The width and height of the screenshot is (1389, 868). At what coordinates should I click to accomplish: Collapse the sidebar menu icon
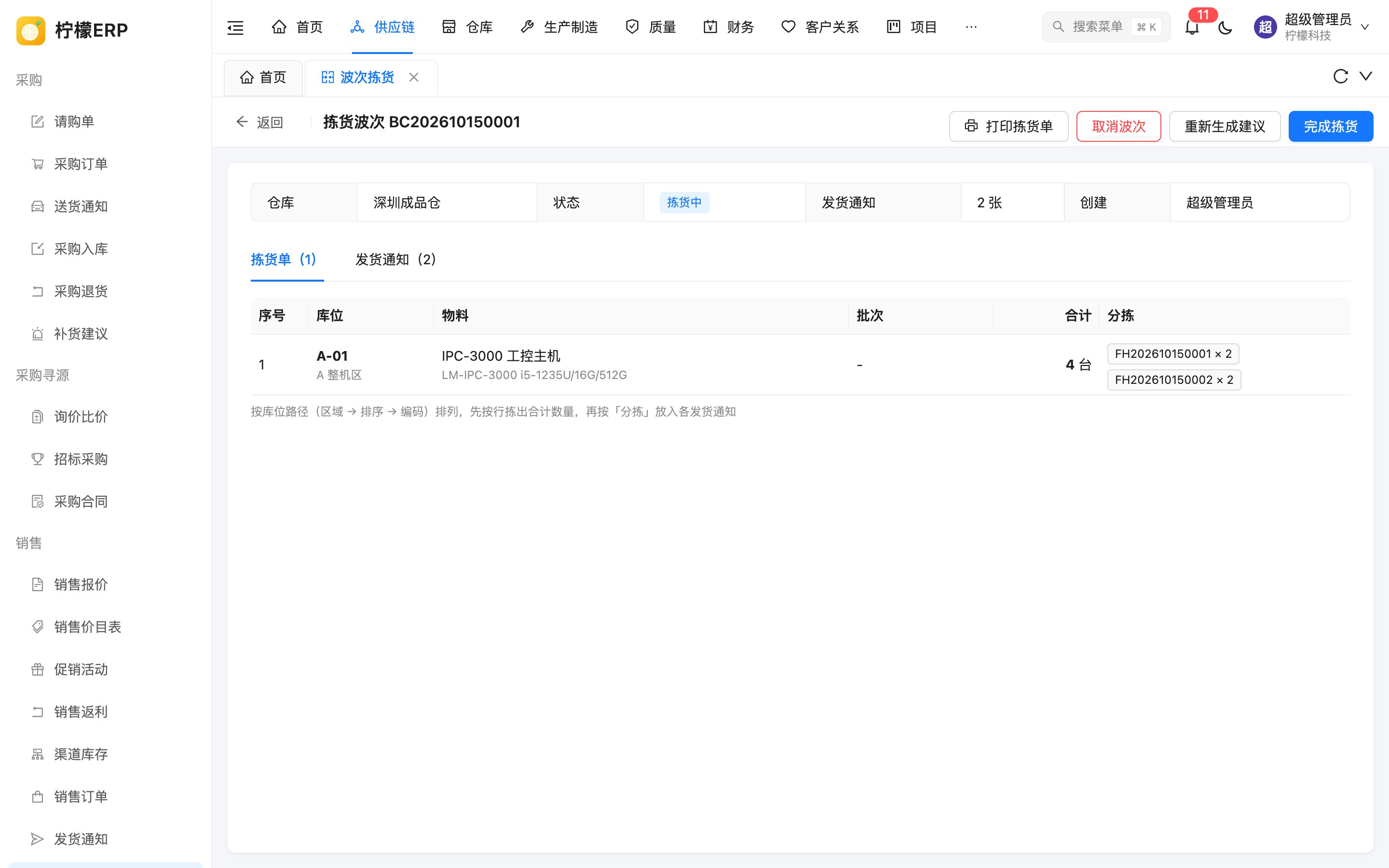pos(235,27)
